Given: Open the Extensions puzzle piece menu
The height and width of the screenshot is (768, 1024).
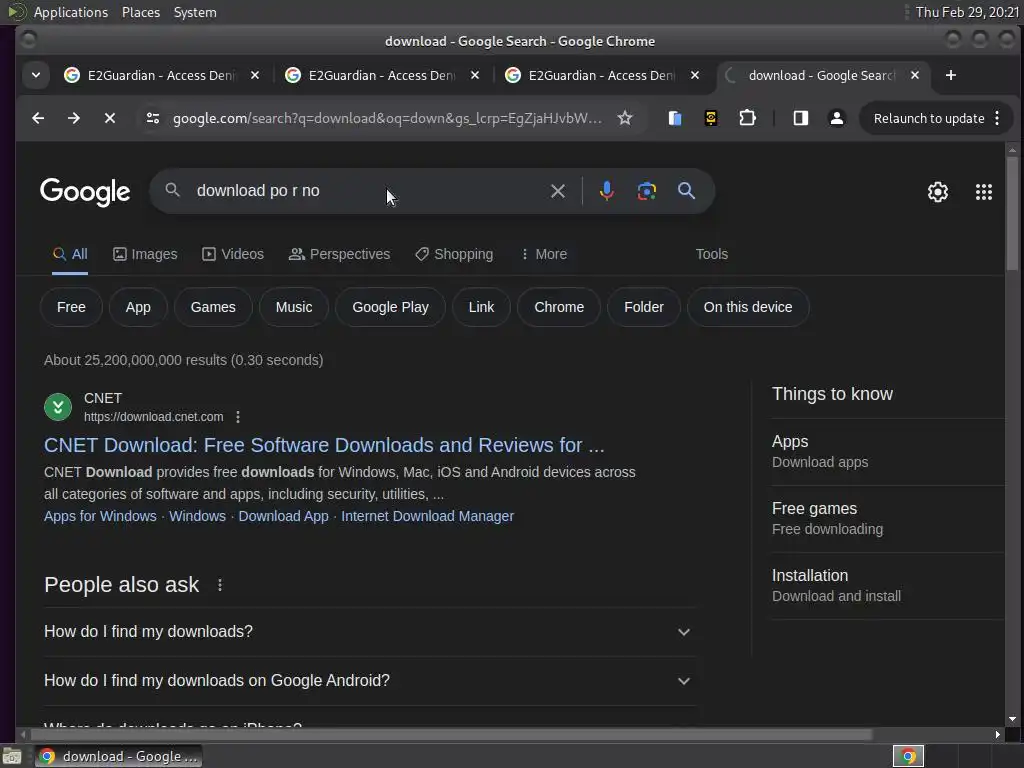Looking at the screenshot, I should coord(747,118).
